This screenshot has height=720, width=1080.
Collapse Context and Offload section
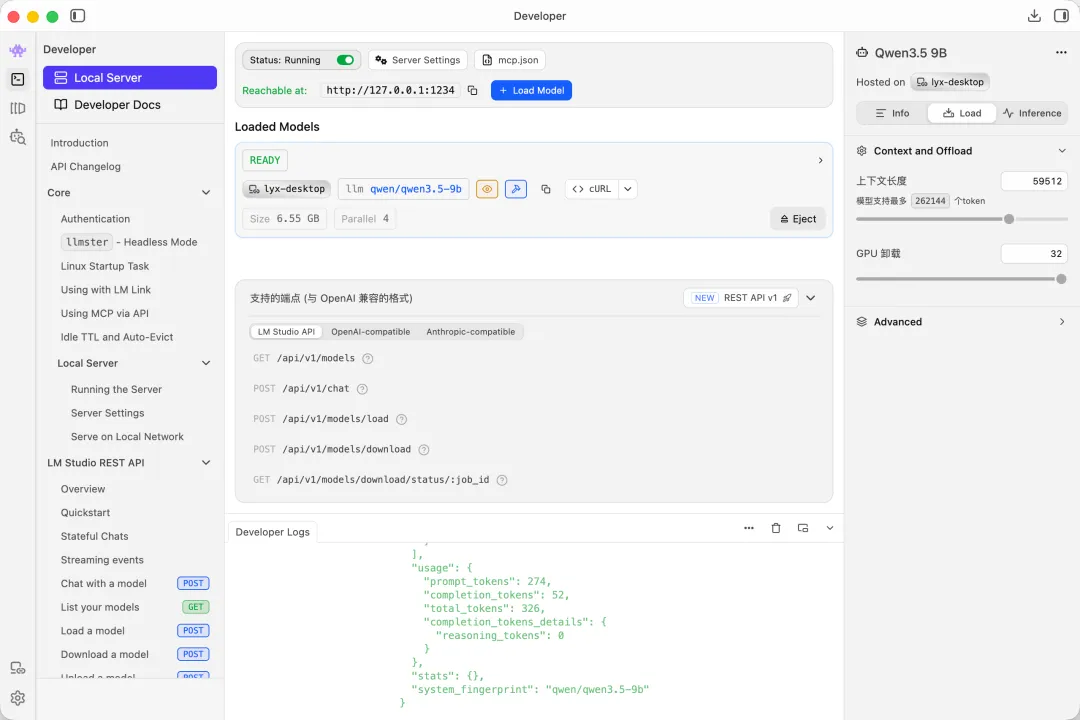tap(1061, 151)
